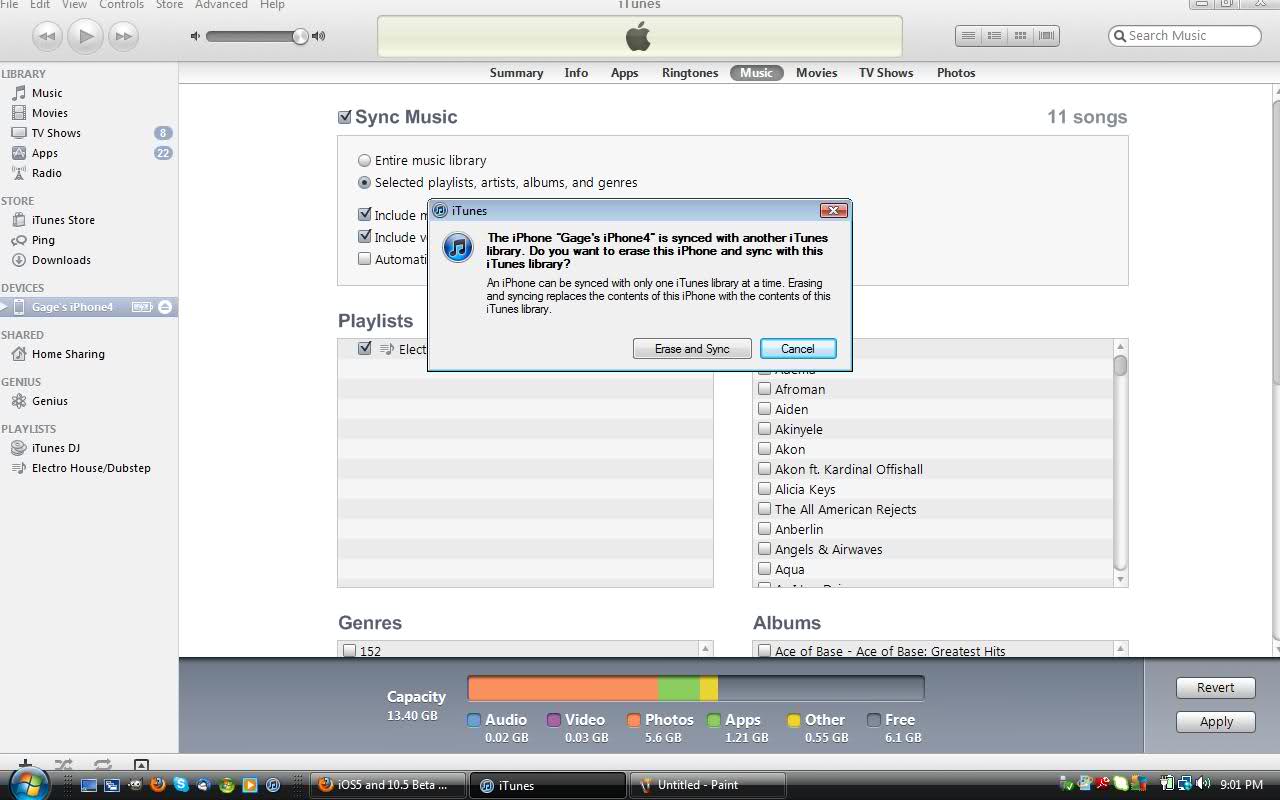Viewport: 1280px width, 800px height.
Task: Open Apps in the library sidebar
Action: click(45, 153)
